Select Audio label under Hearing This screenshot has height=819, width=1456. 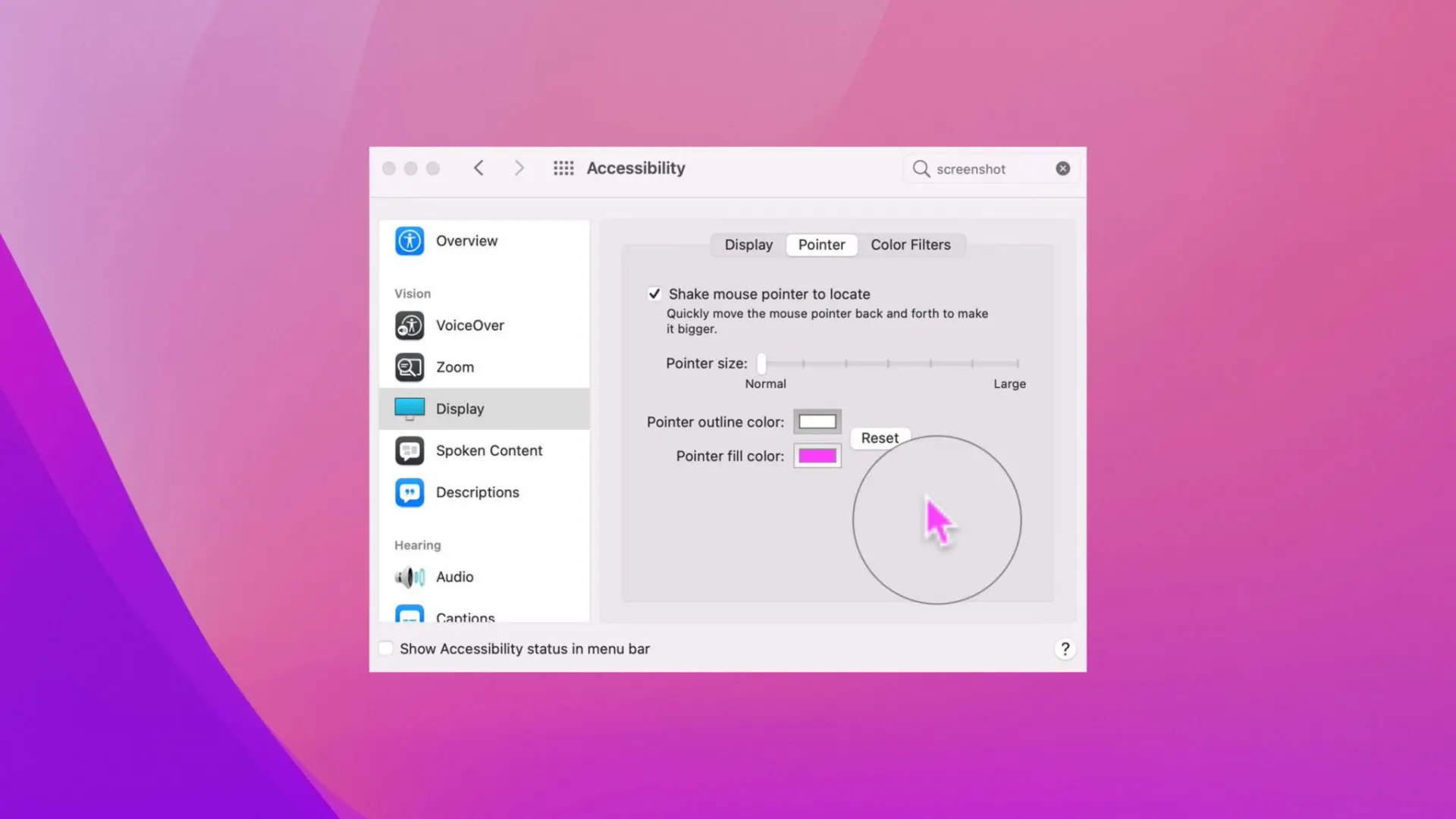pyautogui.click(x=454, y=577)
